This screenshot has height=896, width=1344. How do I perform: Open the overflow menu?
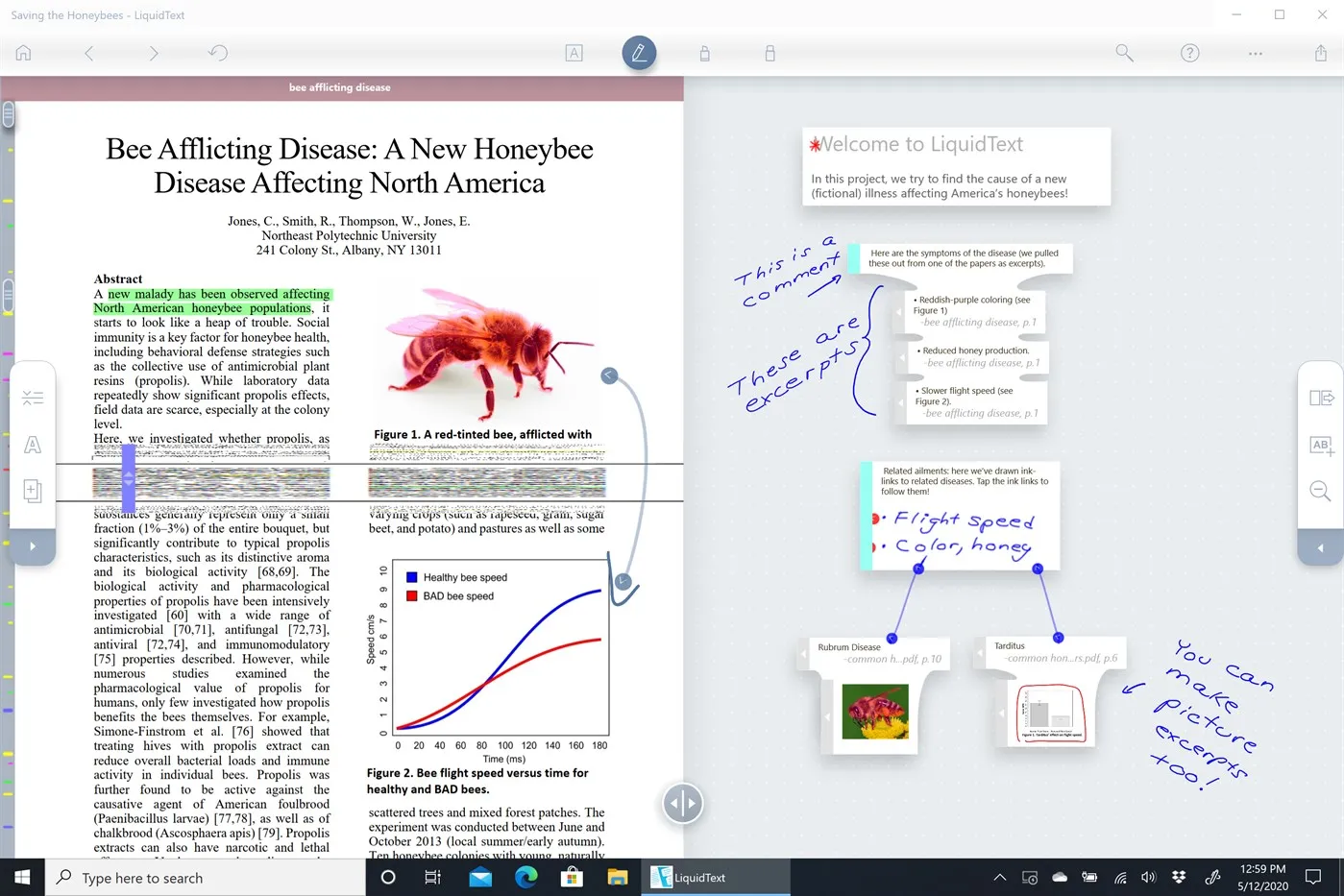(x=1255, y=53)
